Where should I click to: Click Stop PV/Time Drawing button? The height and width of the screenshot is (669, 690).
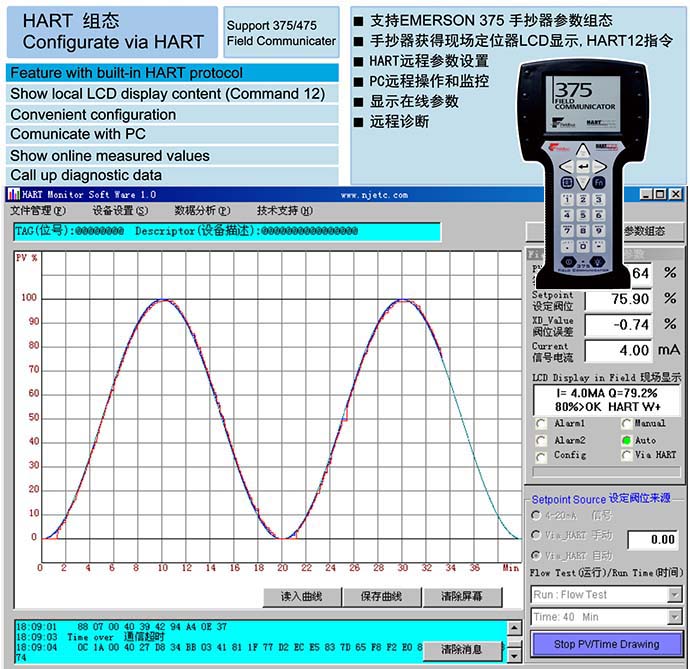(606, 645)
